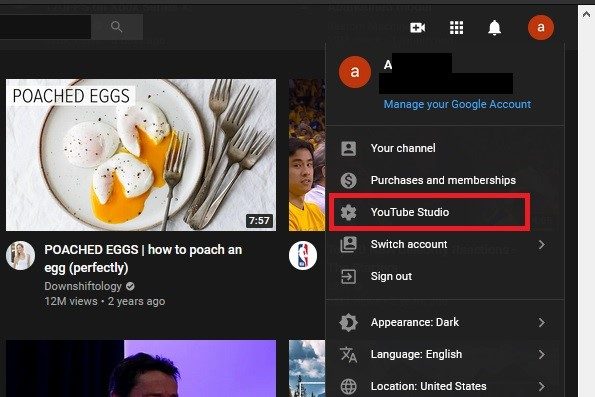The height and width of the screenshot is (397, 595).
Task: Open the purple background video thumbnail
Action: click(141, 369)
